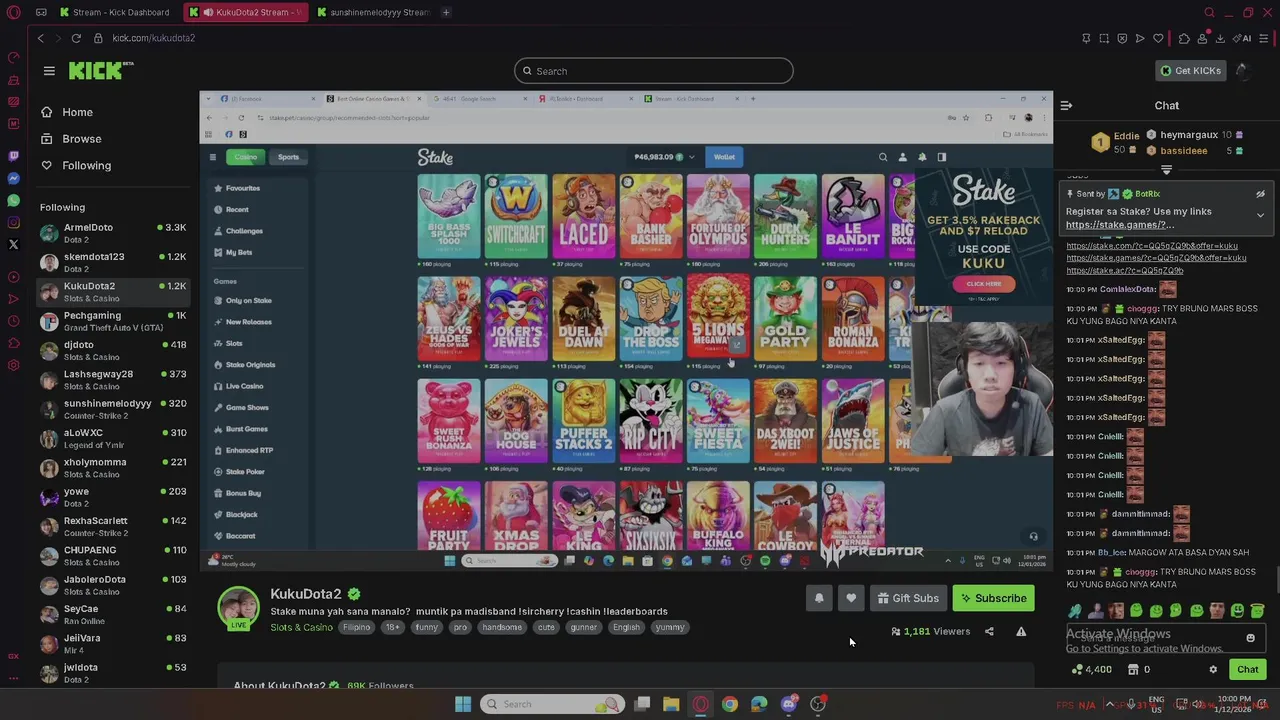Open Kick hamburger menu

pyautogui.click(x=49, y=71)
